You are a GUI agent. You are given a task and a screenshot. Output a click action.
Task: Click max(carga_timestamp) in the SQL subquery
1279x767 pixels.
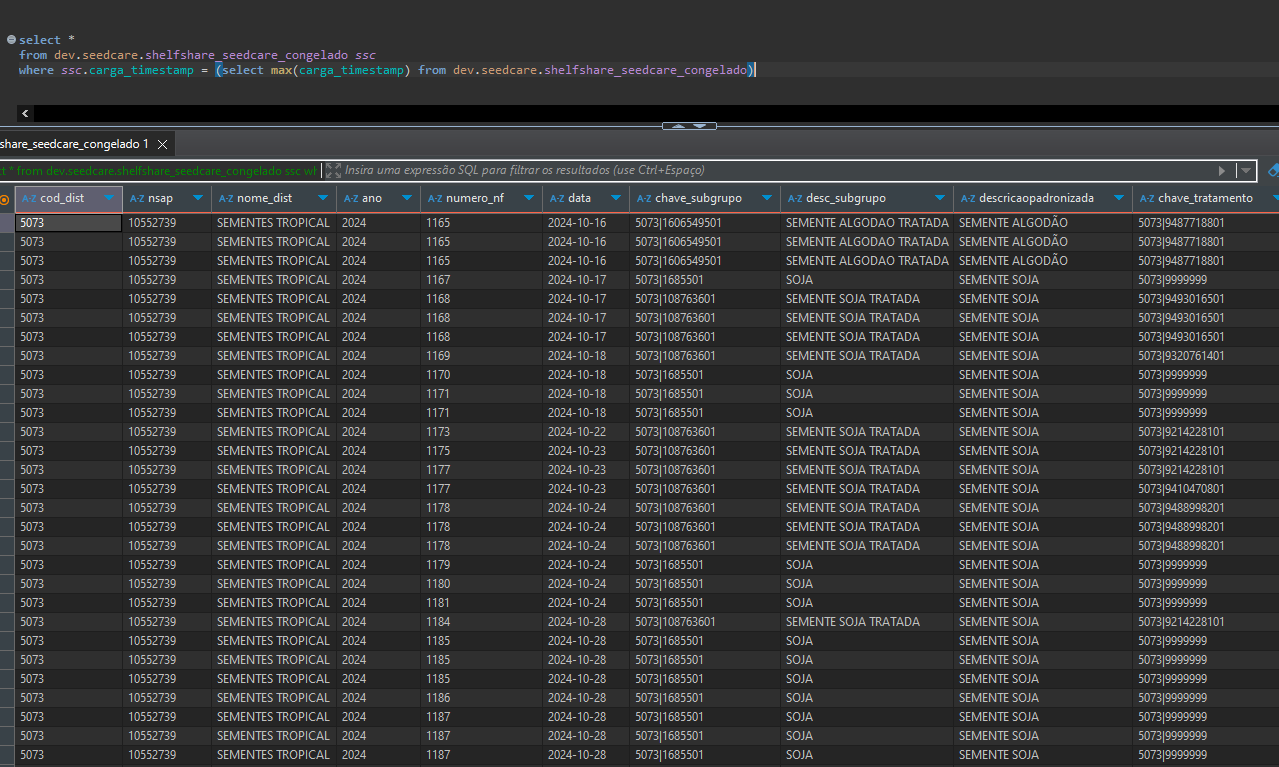341,70
